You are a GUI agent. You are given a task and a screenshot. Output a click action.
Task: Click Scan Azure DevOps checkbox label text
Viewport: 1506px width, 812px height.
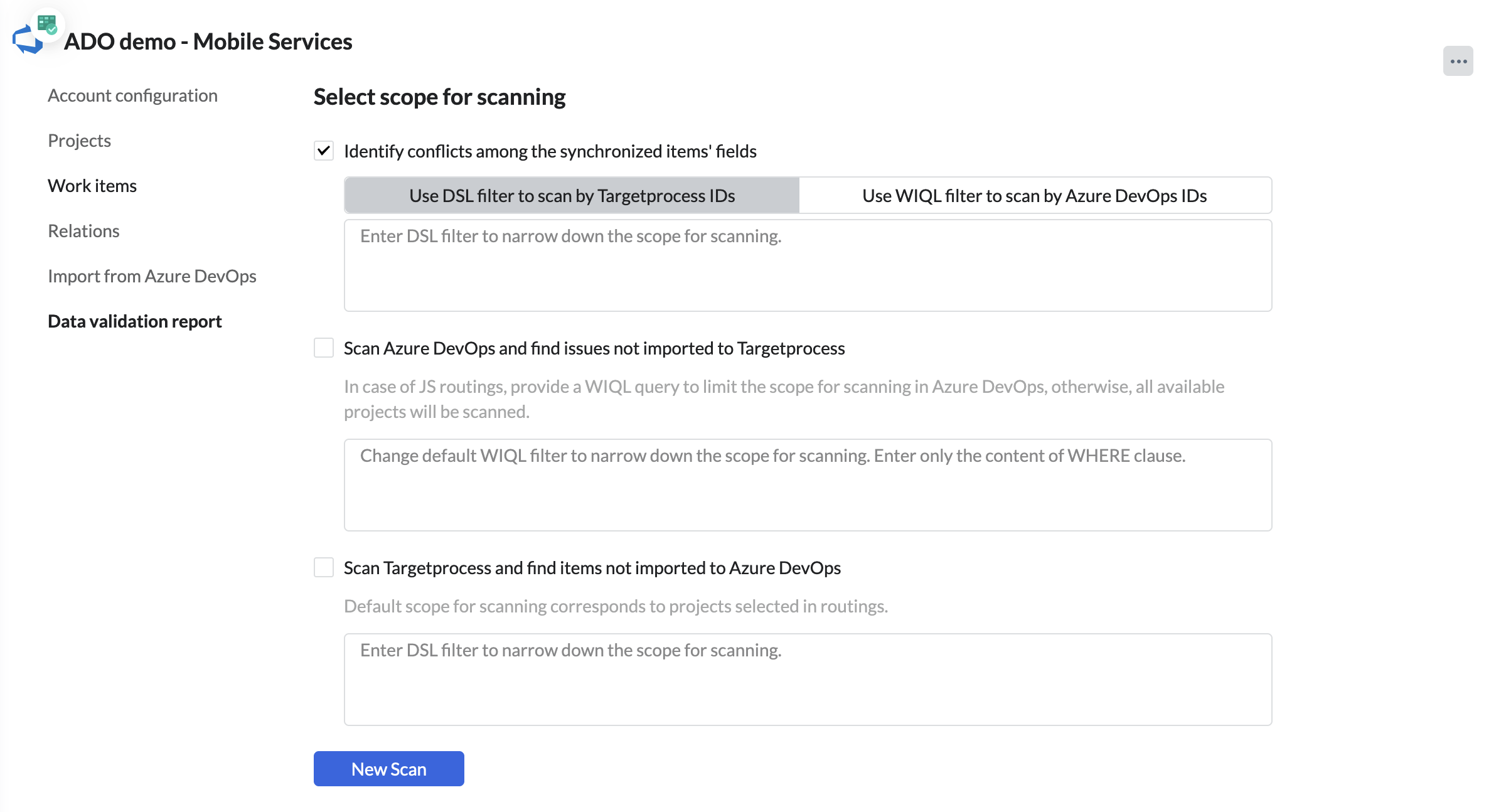594,348
